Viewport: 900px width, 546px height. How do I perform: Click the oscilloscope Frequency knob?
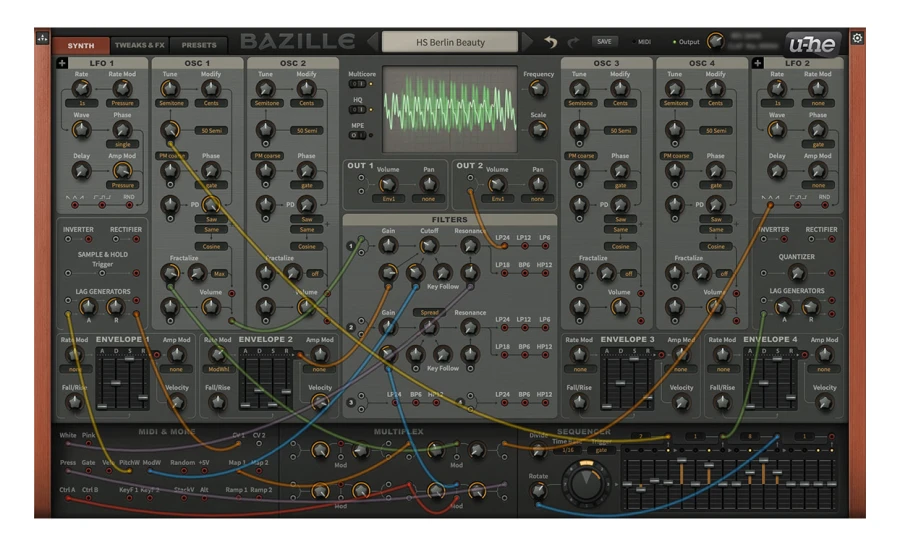point(538,88)
